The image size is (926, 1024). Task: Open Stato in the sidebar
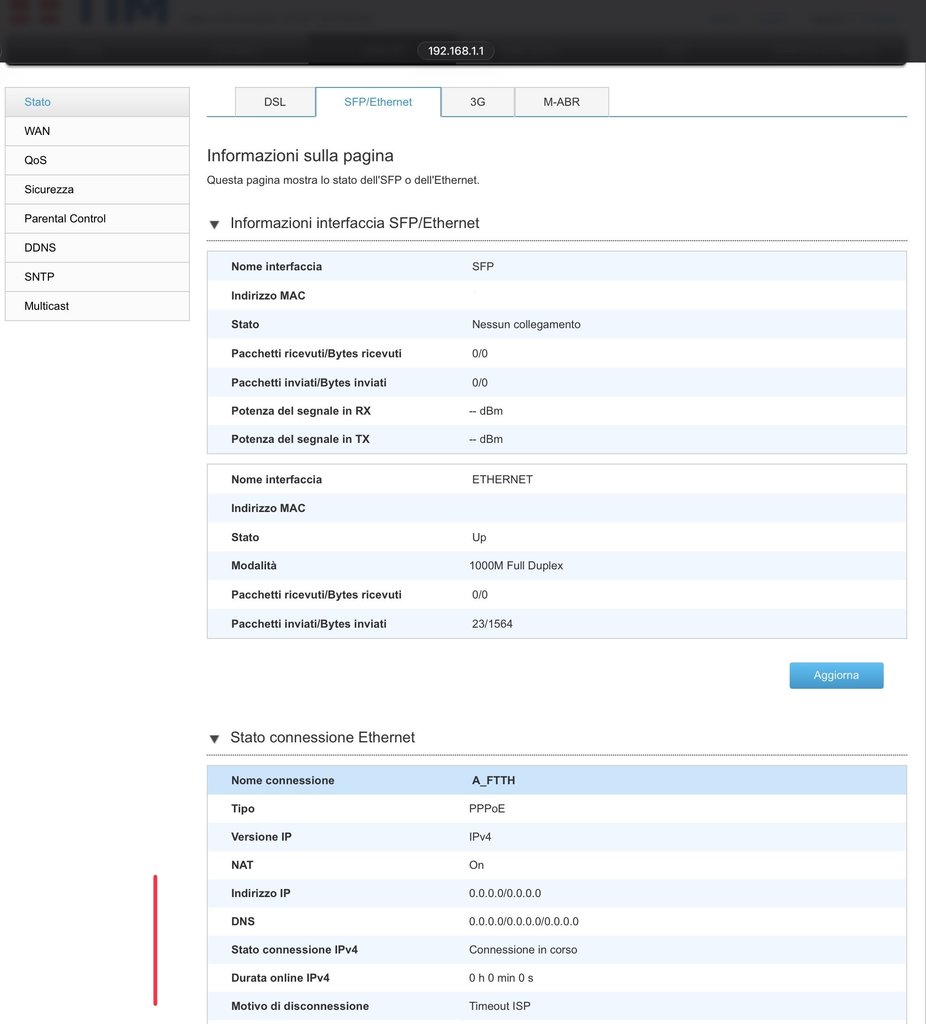click(97, 102)
